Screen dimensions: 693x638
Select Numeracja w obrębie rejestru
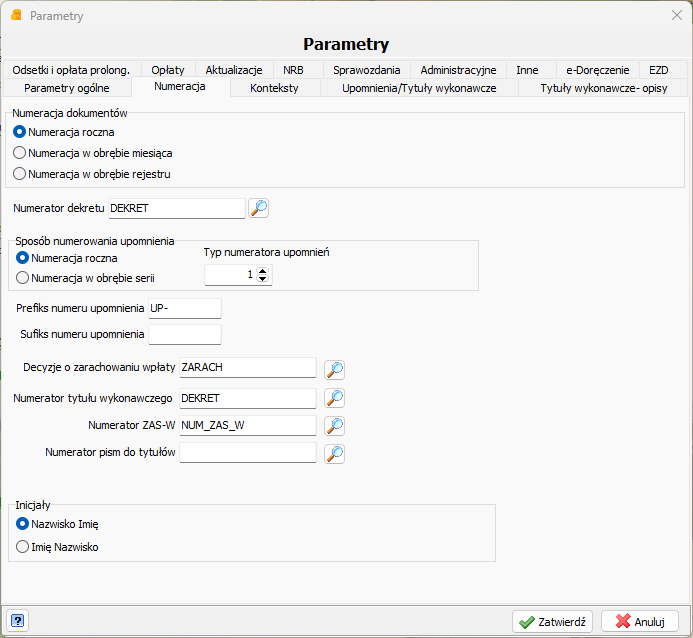92,174
